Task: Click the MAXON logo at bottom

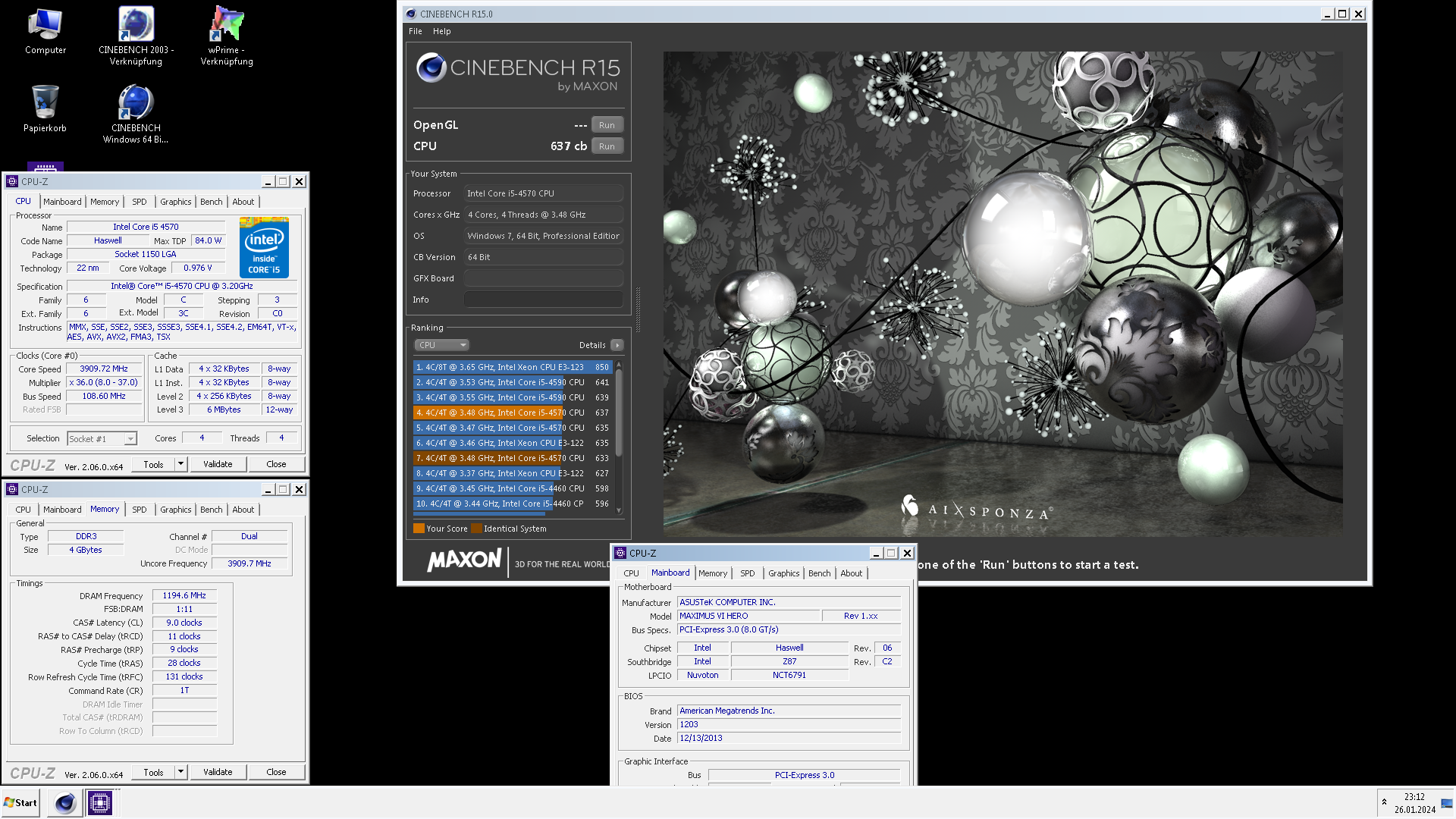Action: (x=464, y=561)
